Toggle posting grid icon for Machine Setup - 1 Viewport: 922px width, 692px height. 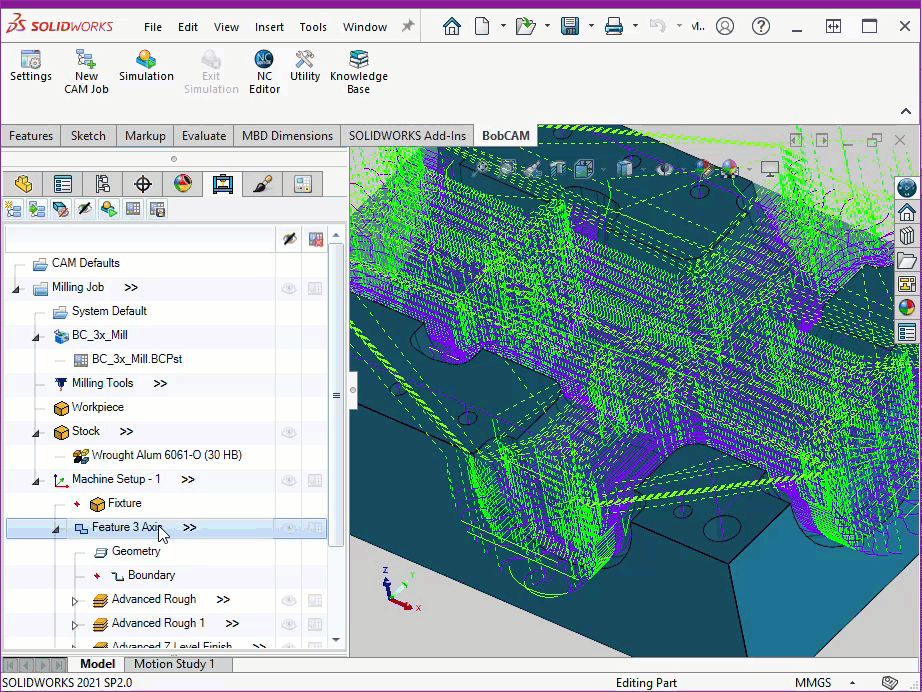click(315, 480)
